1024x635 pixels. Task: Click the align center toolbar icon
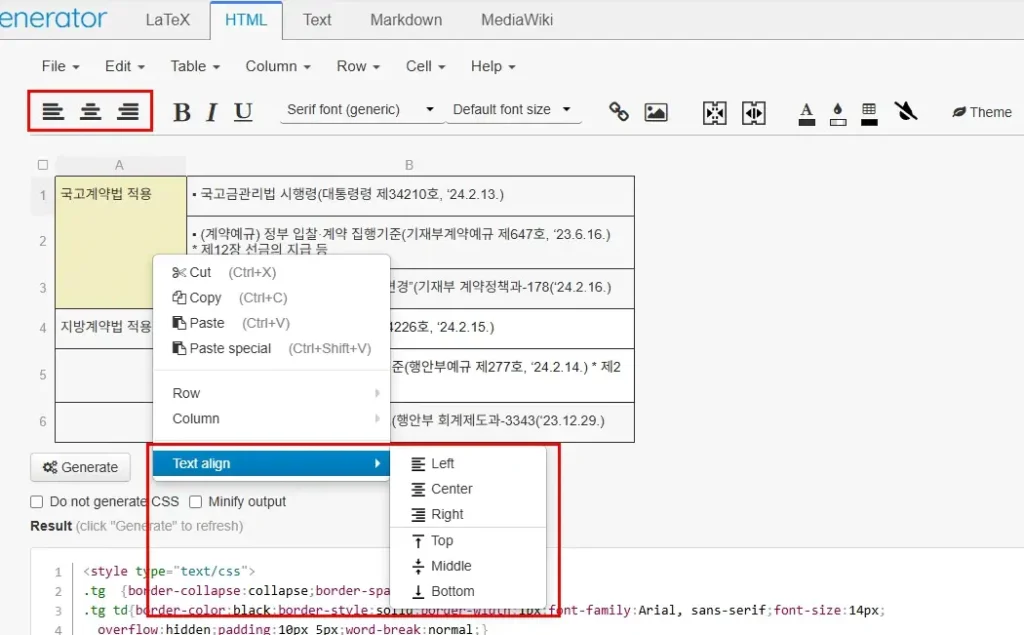tap(91, 111)
